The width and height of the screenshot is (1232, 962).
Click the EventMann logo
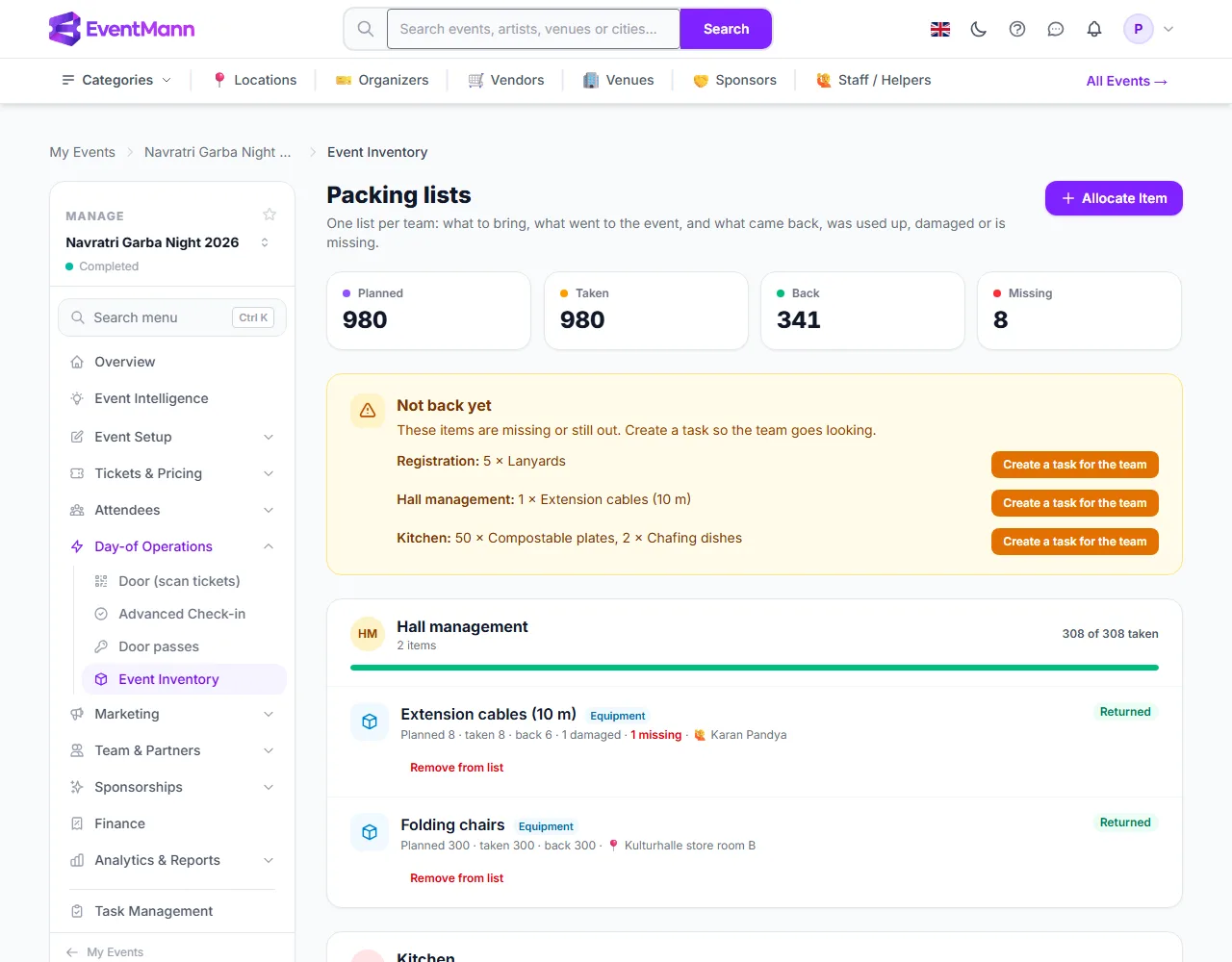pos(122,29)
